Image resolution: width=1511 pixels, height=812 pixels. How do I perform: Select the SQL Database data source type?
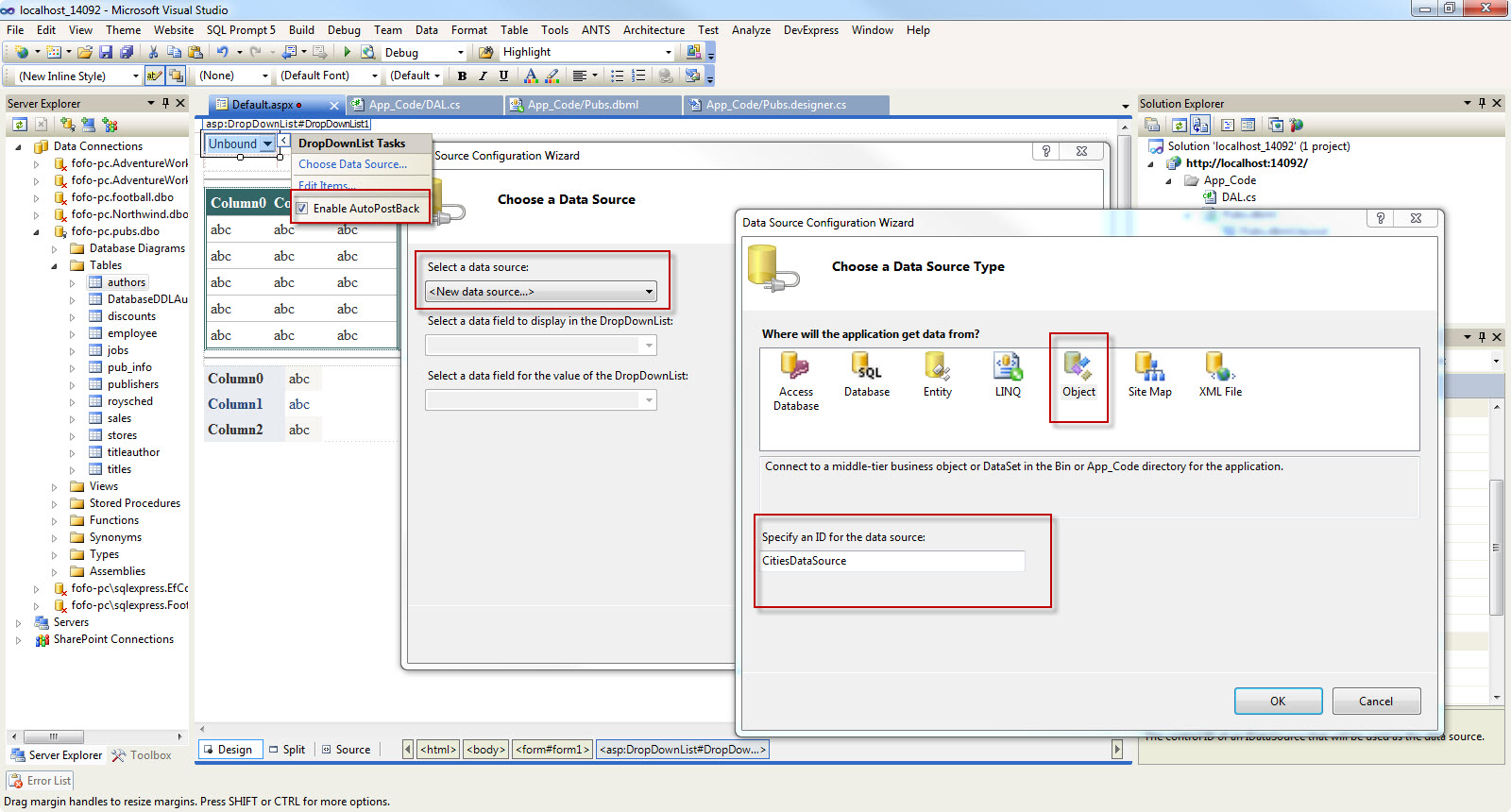867,375
